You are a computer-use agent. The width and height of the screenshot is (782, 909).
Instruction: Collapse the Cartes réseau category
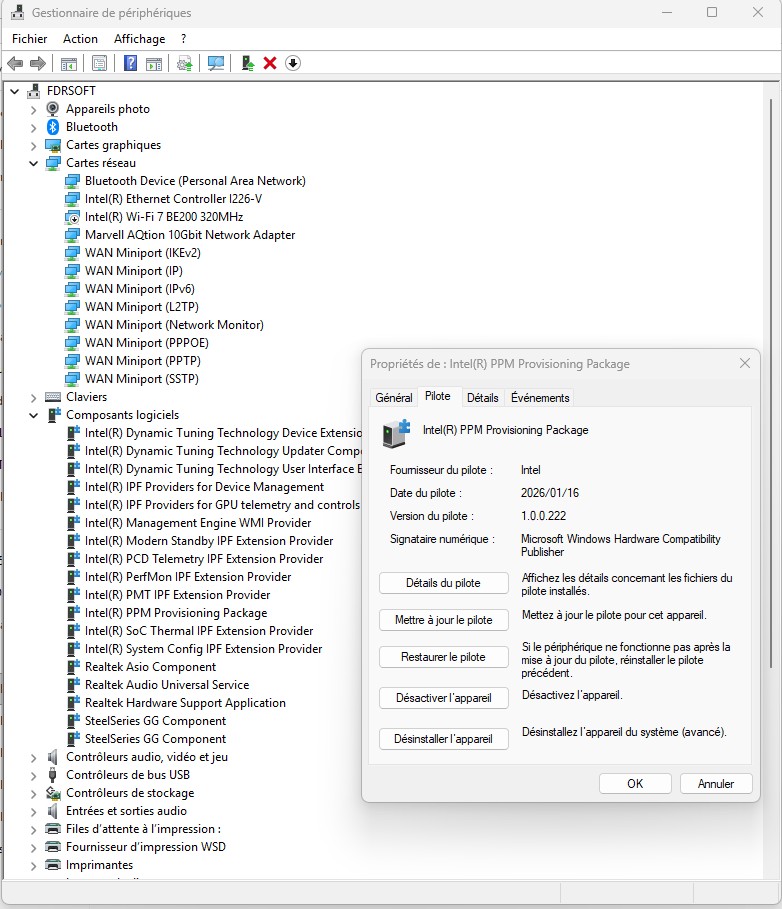tap(33, 163)
